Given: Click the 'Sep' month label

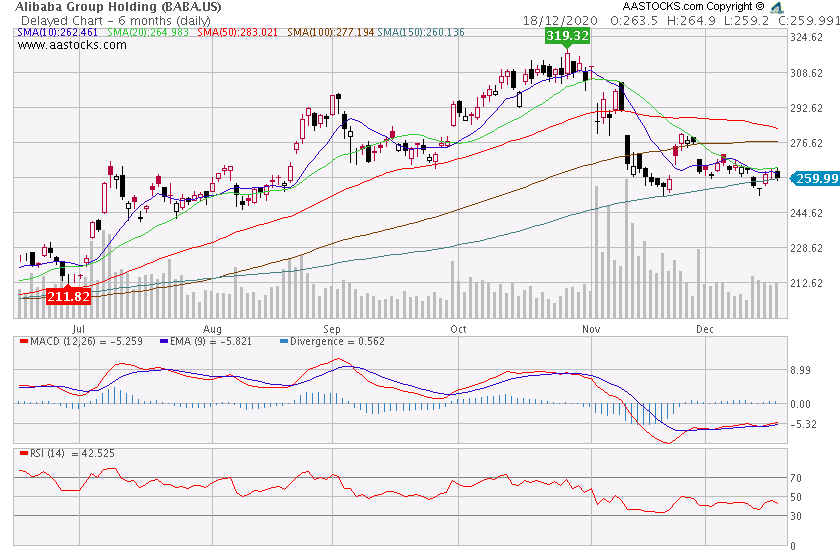Looking at the screenshot, I should [x=332, y=329].
